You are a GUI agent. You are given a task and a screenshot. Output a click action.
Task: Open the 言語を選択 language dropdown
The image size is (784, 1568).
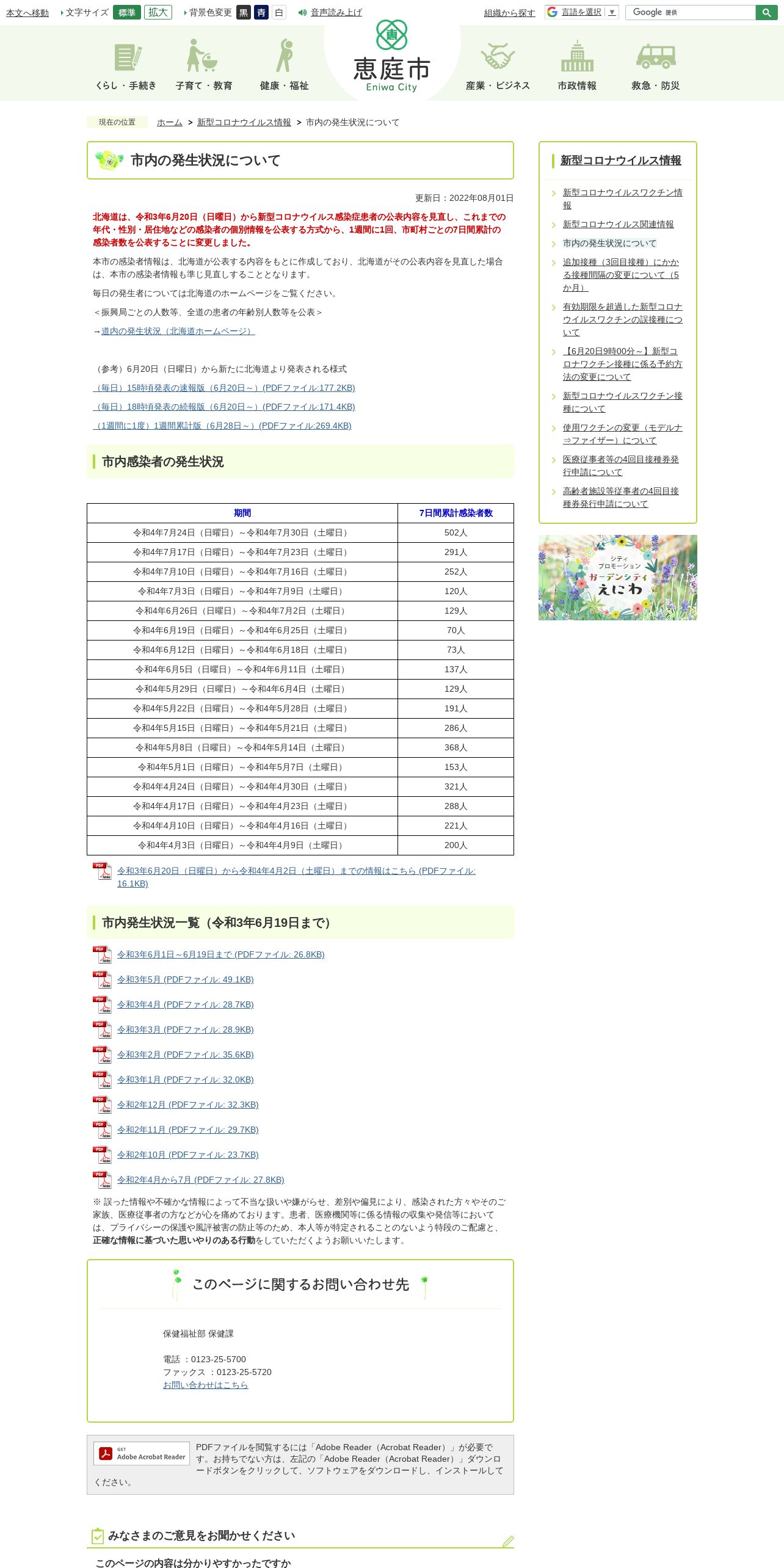582,12
